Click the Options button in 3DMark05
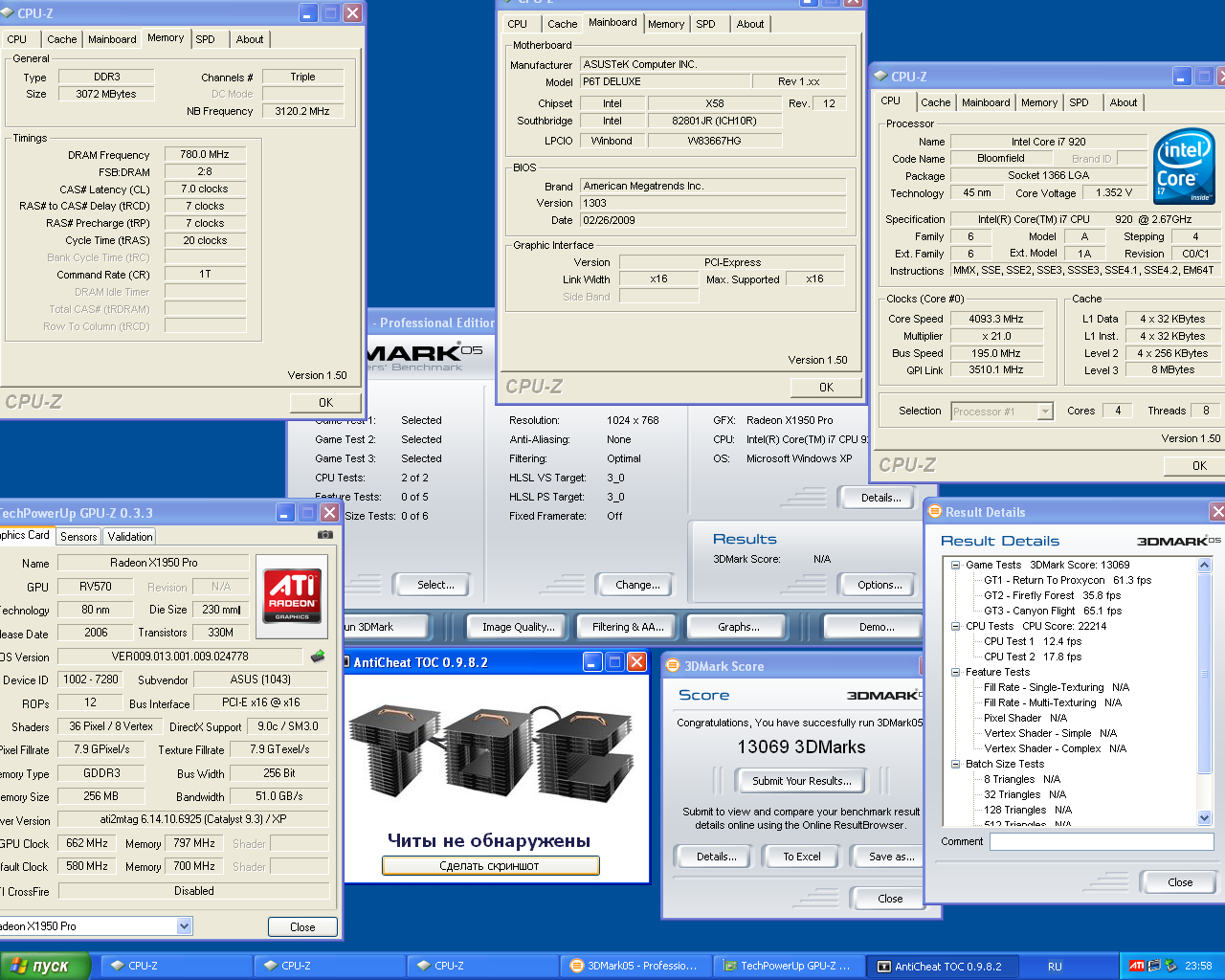 (x=880, y=585)
